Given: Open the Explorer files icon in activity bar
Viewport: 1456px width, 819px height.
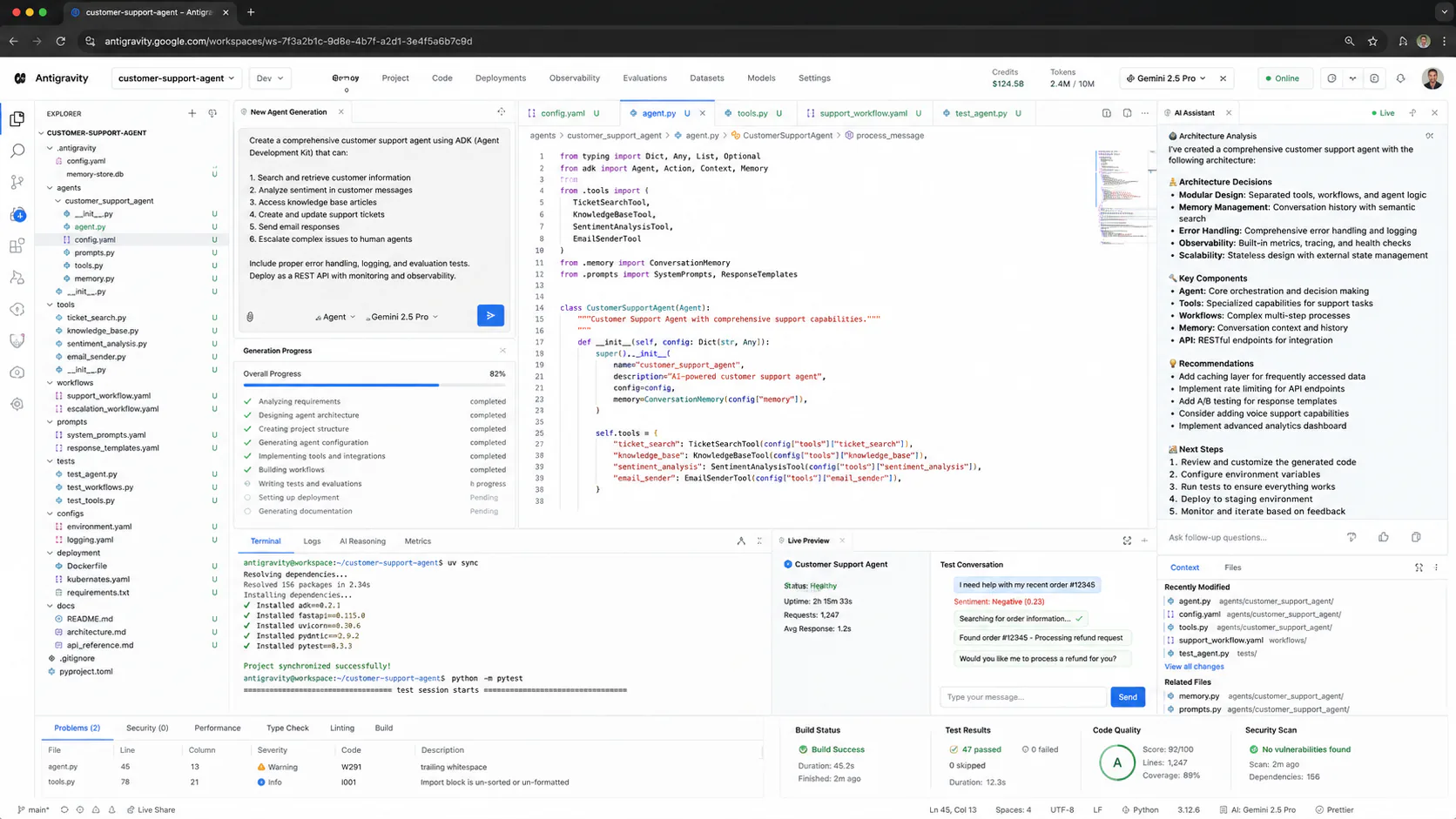Looking at the screenshot, I should 17,119.
